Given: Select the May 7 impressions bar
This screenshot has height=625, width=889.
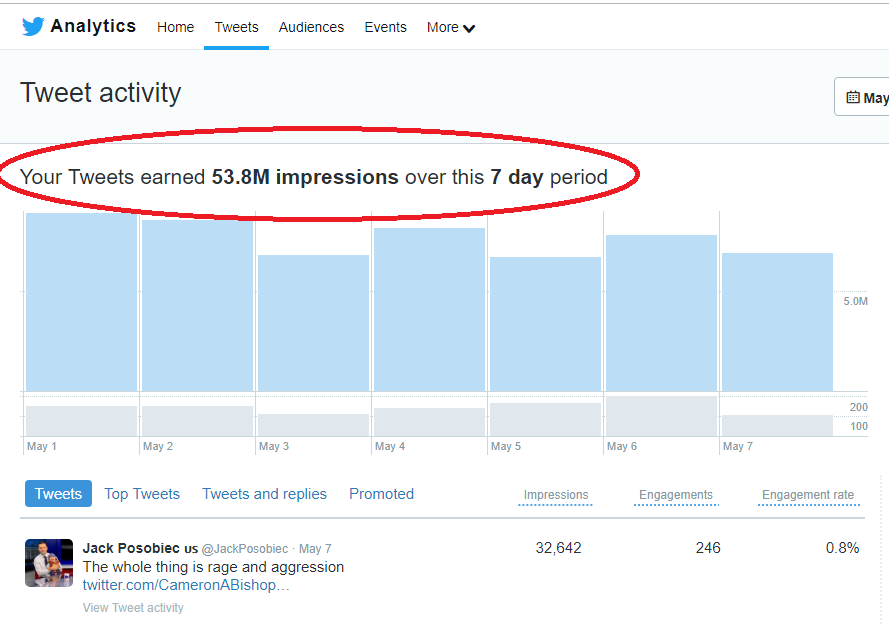Looking at the screenshot, I should [777, 322].
